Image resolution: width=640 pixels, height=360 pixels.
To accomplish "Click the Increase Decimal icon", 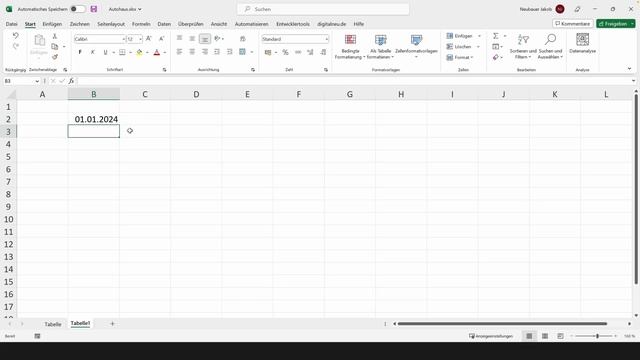I will pyautogui.click(x=311, y=52).
